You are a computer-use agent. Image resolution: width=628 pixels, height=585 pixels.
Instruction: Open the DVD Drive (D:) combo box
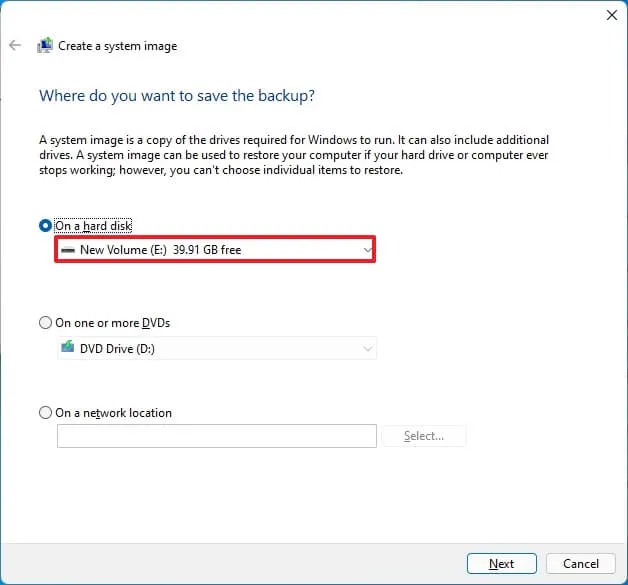coord(216,349)
